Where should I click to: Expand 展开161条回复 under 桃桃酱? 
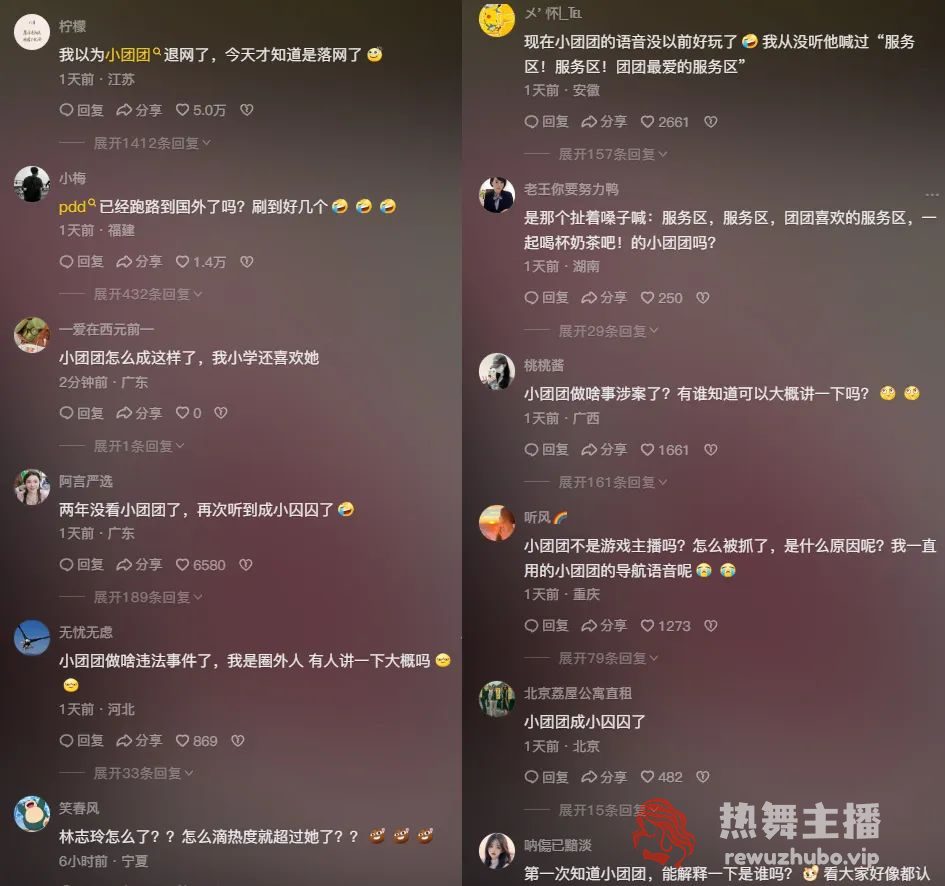click(x=613, y=482)
